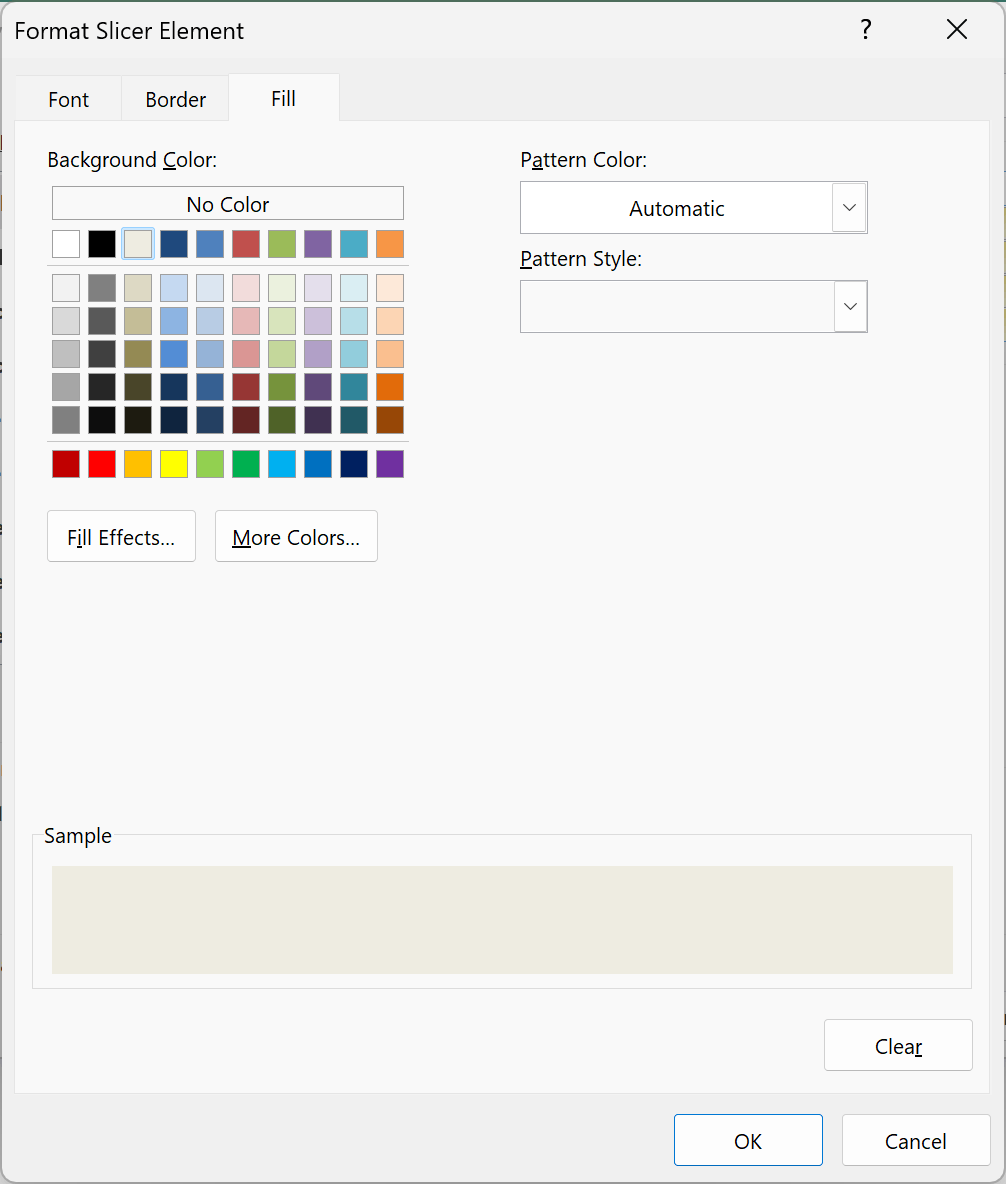This screenshot has width=1006, height=1184.
Task: Select light green swatch in standard colors row
Action: [x=210, y=464]
